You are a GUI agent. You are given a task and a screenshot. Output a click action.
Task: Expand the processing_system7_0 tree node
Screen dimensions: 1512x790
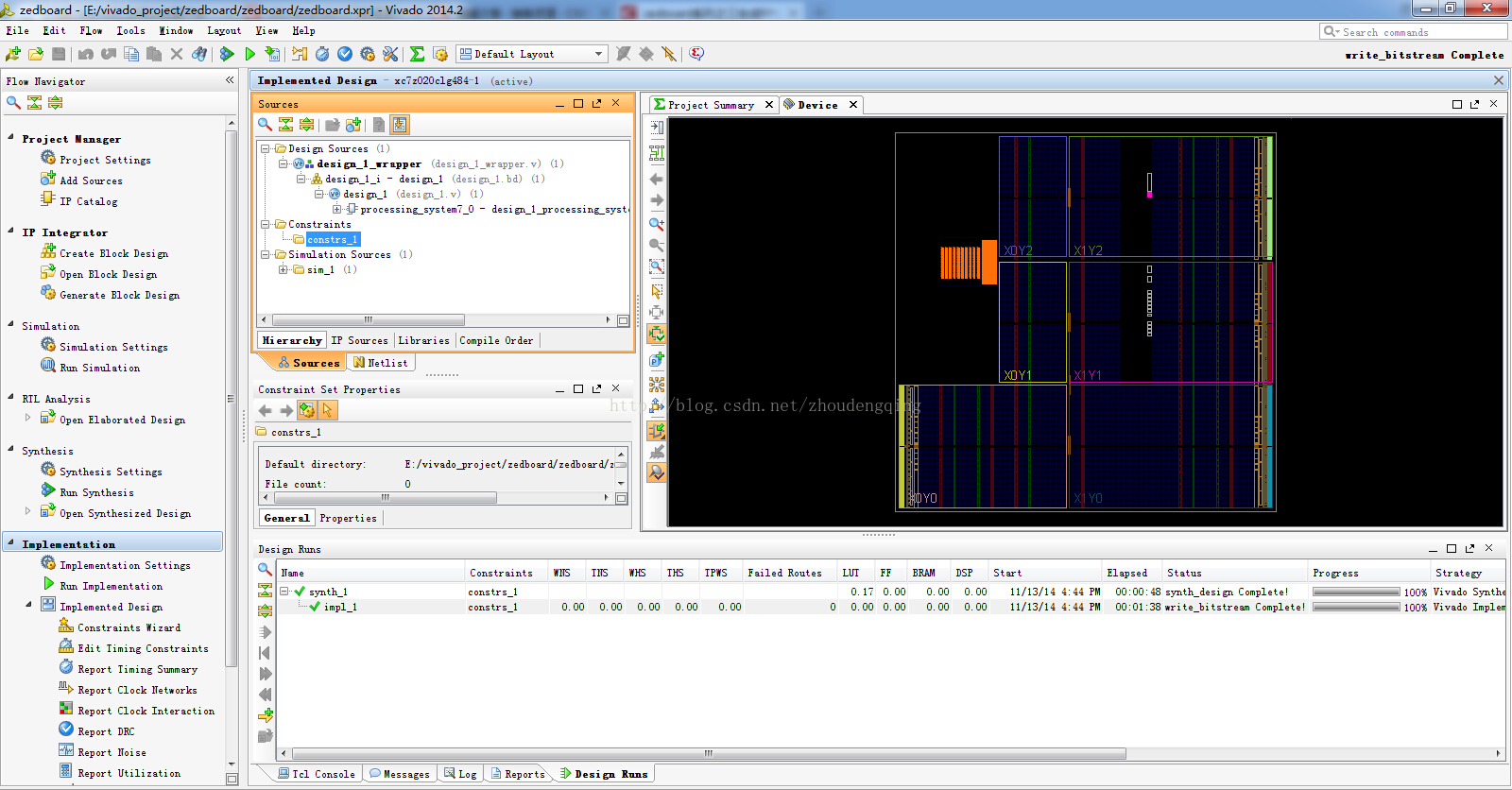(336, 209)
